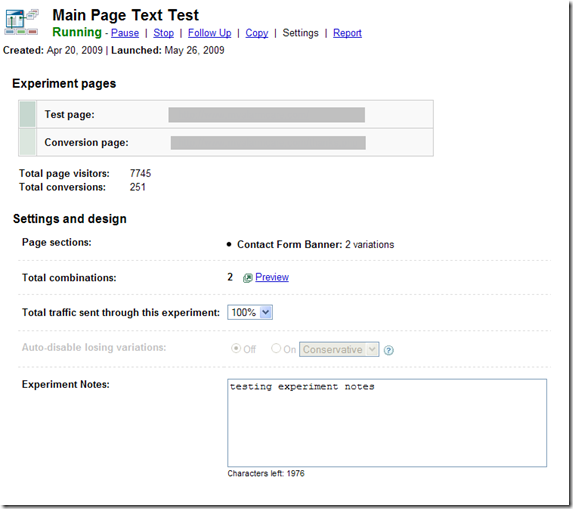Click inside the Experiment Notes text box
Viewport: 573px width, 509px height.
[387, 423]
